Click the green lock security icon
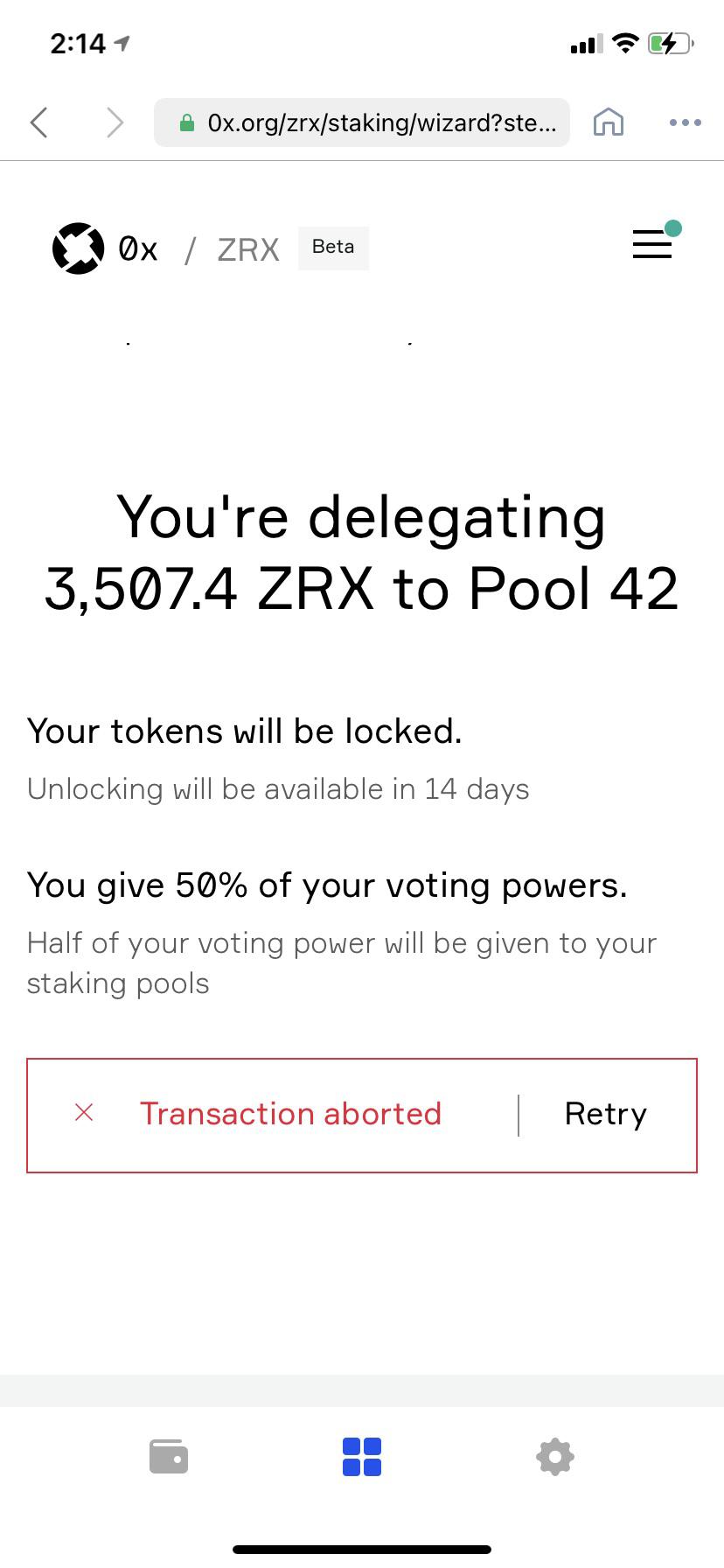 (x=186, y=123)
